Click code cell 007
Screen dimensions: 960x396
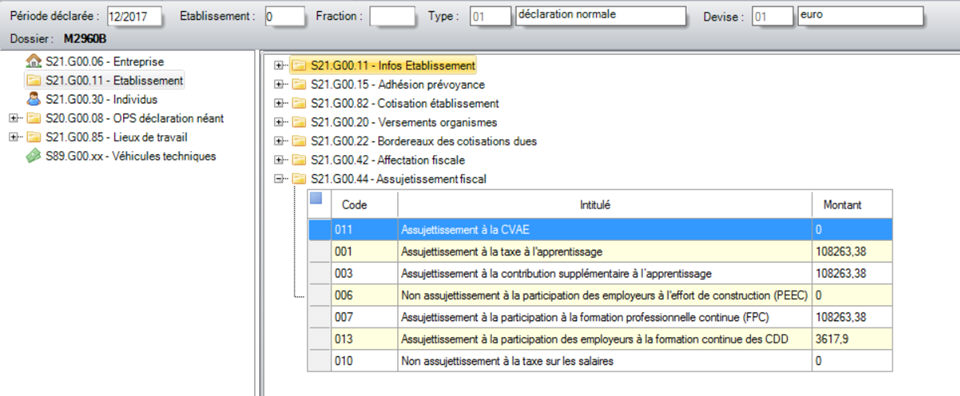pos(364,317)
